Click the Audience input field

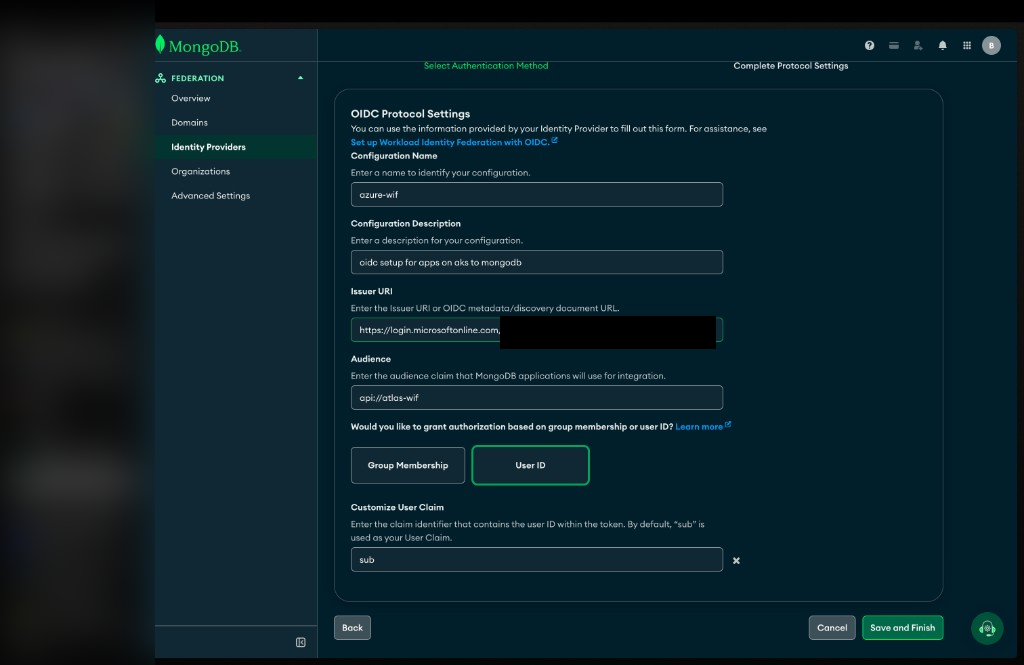[537, 397]
